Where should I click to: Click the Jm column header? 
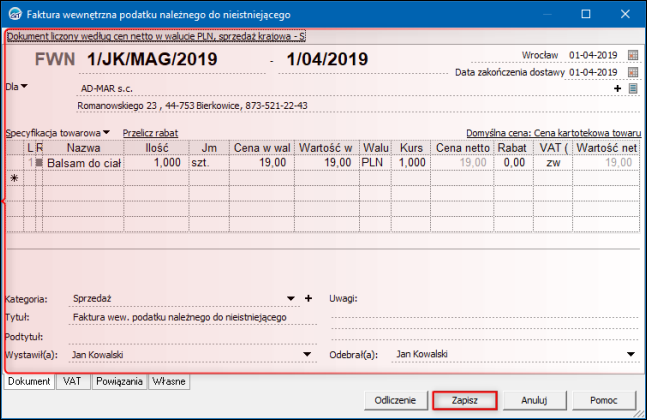209,148
